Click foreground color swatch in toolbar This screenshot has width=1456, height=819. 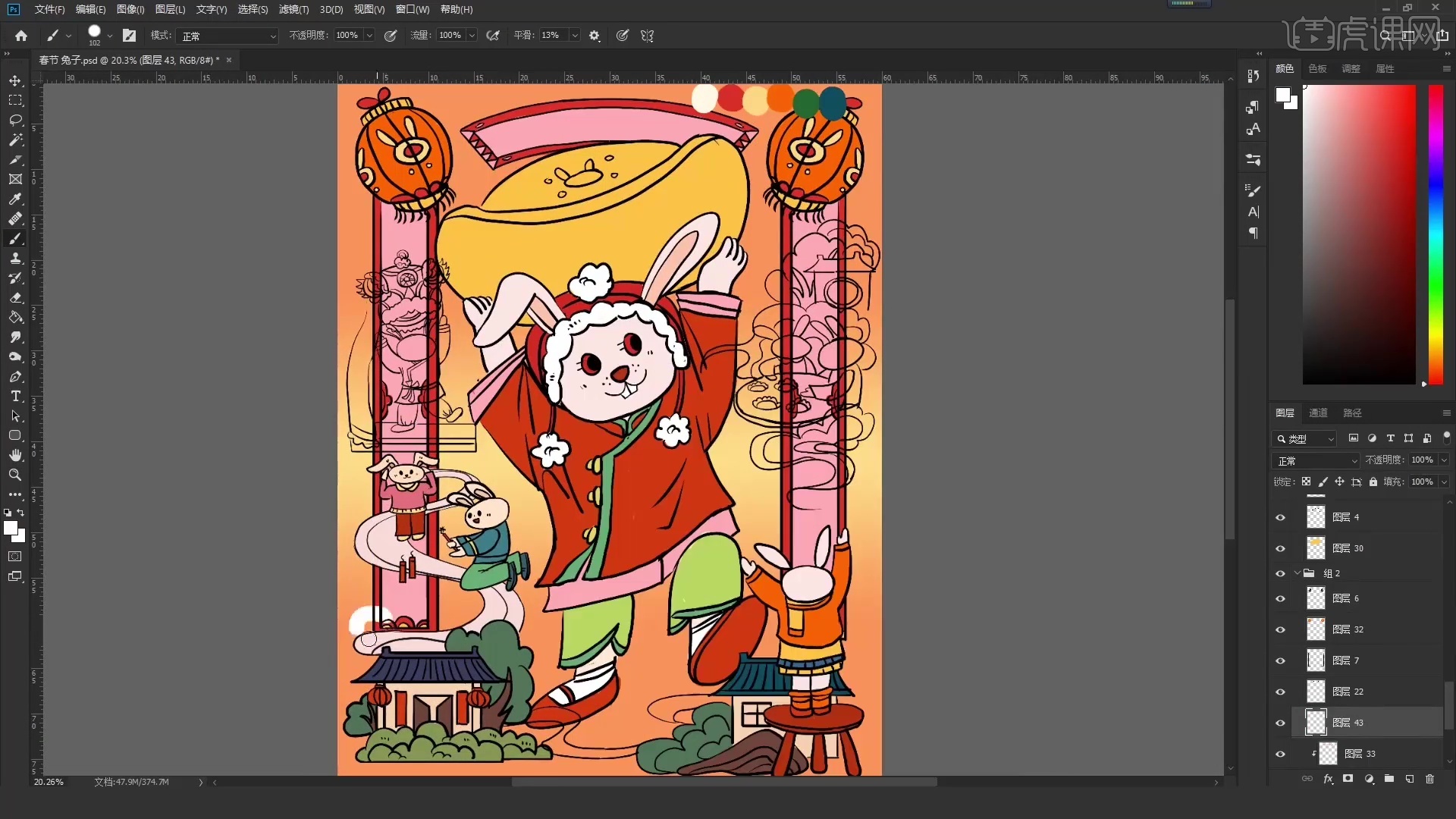pyautogui.click(x=11, y=528)
